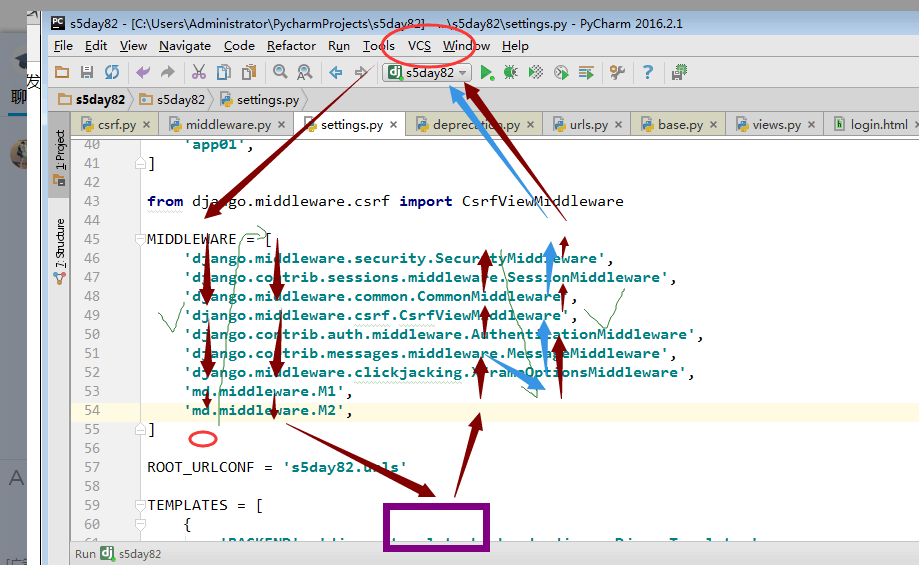
Task: Open the View menu
Action: coord(133,46)
